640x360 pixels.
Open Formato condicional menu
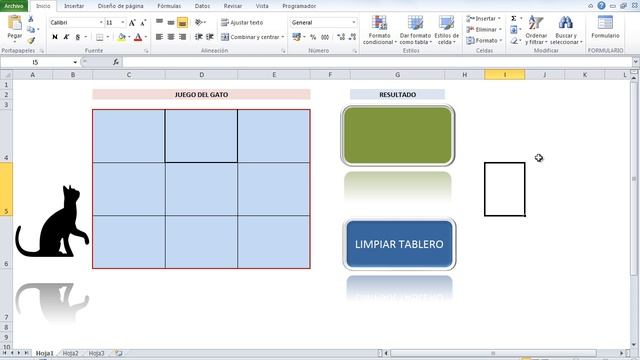click(x=380, y=30)
